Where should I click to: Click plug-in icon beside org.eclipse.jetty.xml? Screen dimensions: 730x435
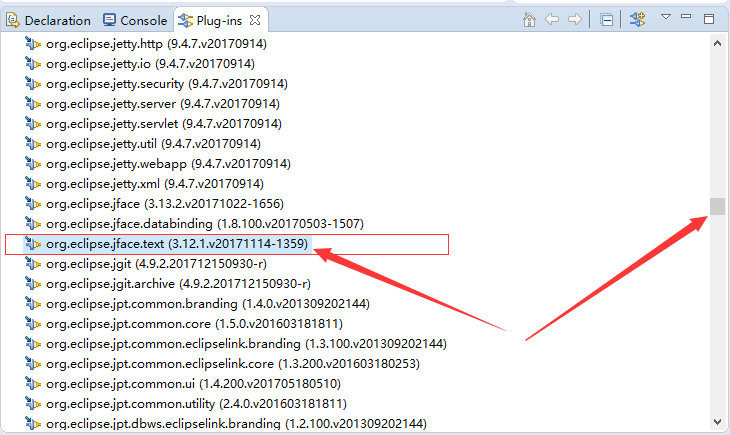click(x=33, y=184)
